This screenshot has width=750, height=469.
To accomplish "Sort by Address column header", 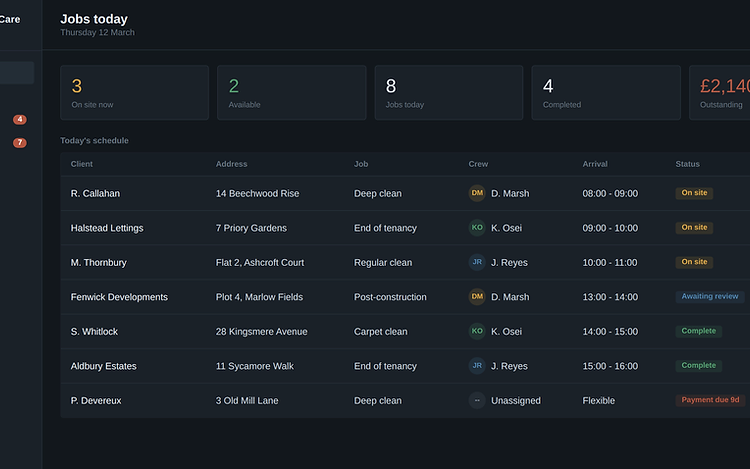I will tap(232, 164).
